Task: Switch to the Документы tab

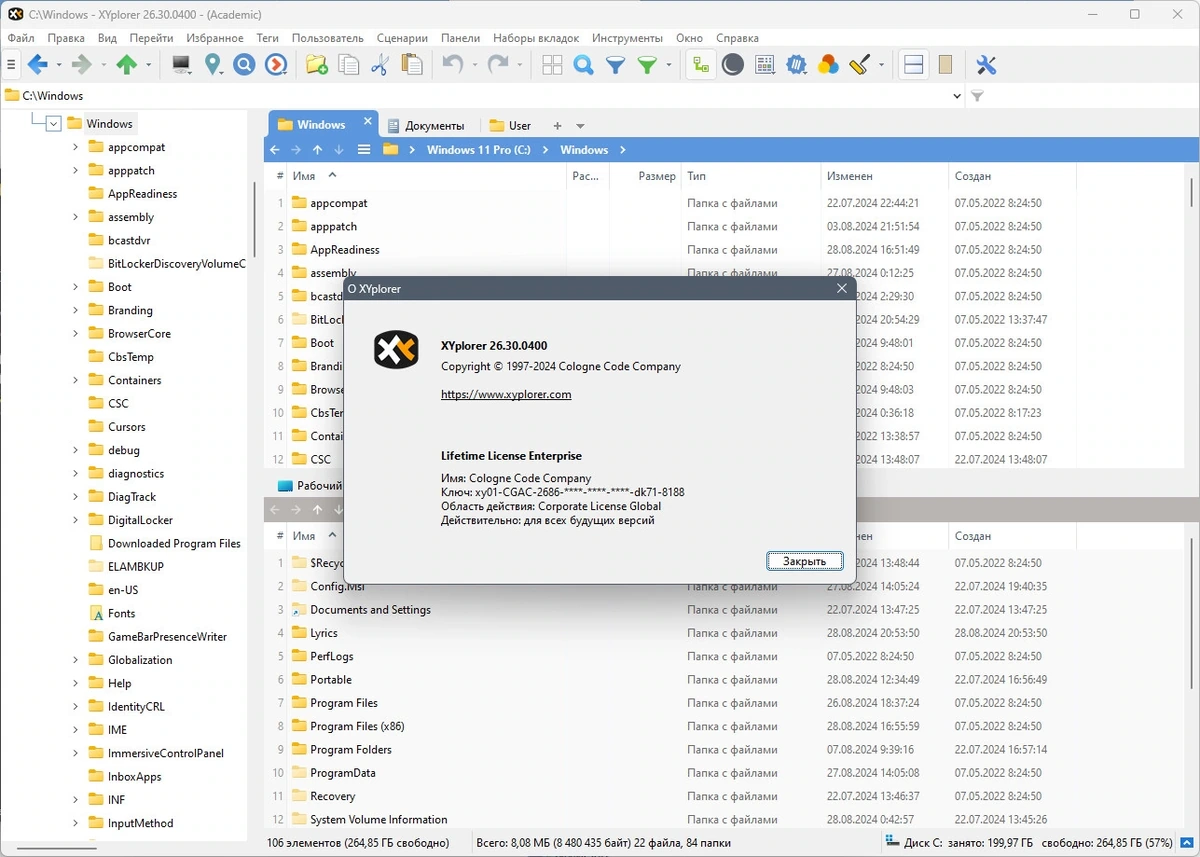Action: pos(425,126)
